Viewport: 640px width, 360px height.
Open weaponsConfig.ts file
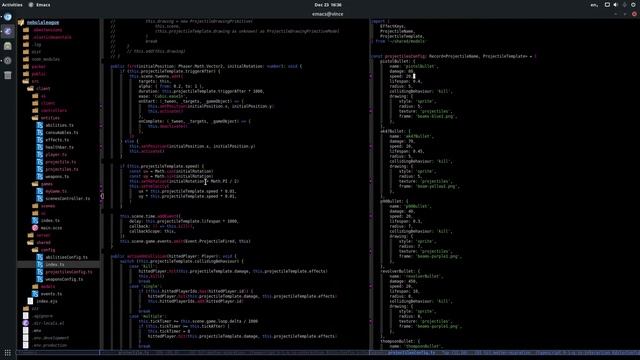pyautogui.click(x=64, y=279)
